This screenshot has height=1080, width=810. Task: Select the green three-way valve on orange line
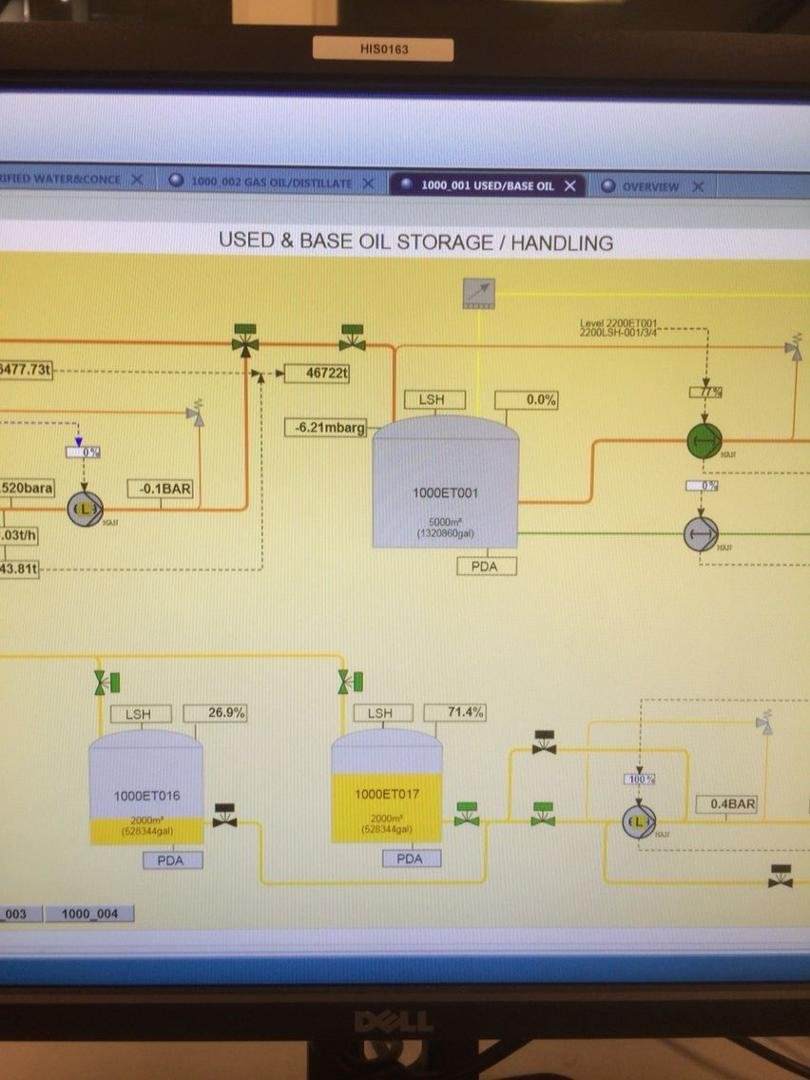point(245,340)
